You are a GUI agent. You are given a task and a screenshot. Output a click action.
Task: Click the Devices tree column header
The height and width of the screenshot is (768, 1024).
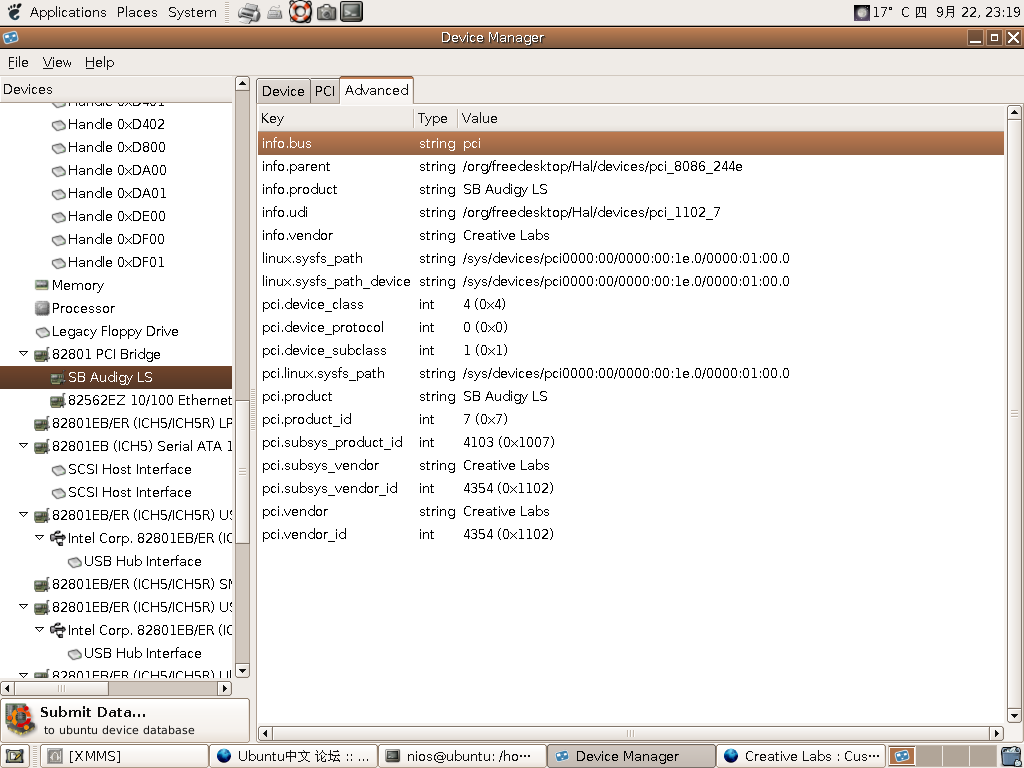(x=116, y=89)
